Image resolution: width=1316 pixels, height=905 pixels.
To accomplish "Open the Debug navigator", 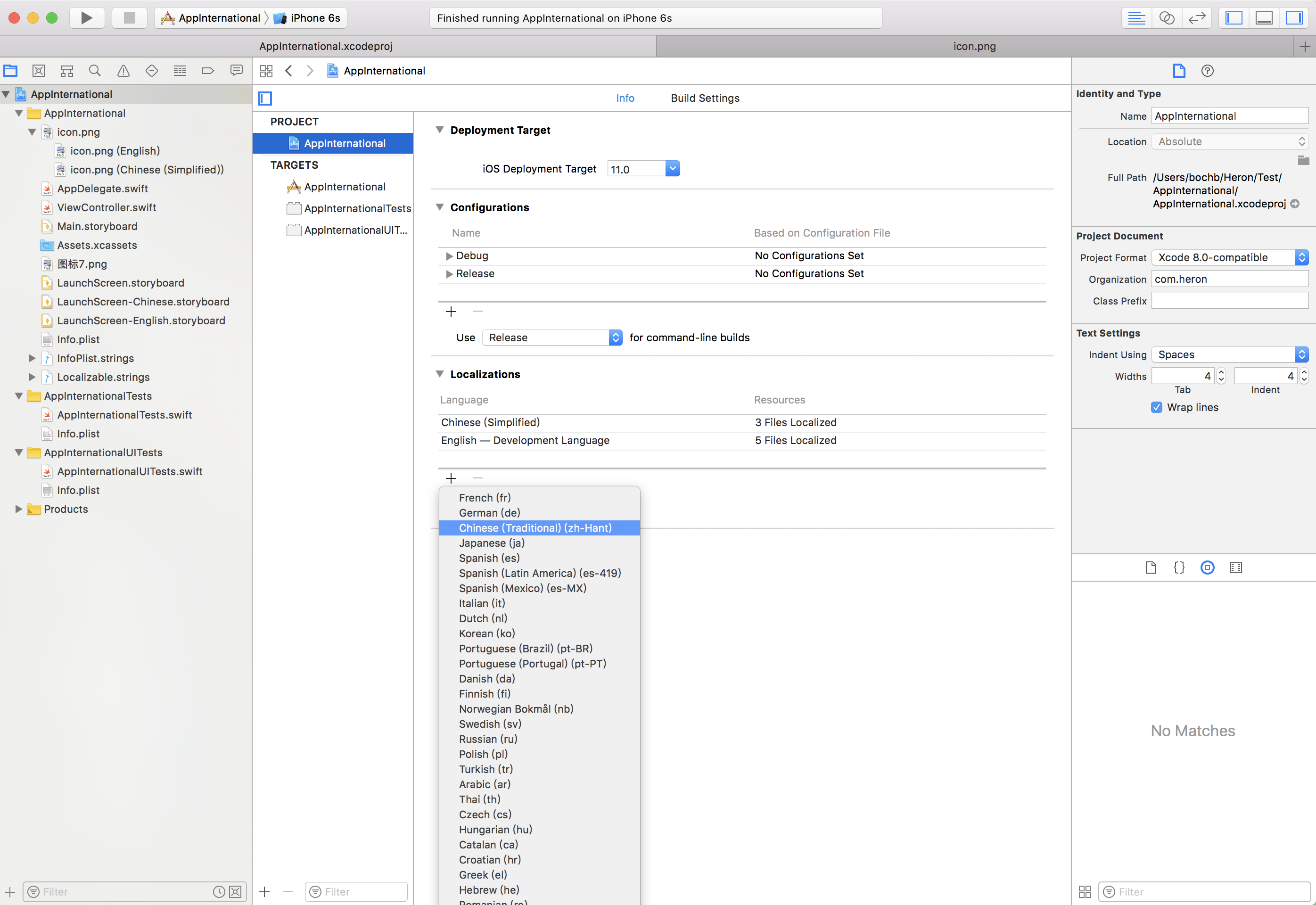I will coord(180,71).
